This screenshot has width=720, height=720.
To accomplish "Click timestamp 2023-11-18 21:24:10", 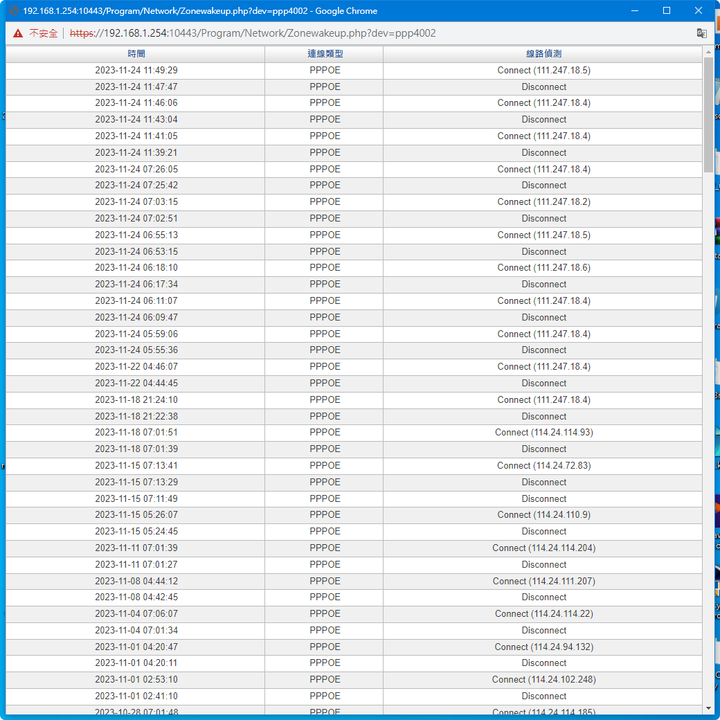I will pyautogui.click(x=136, y=399).
